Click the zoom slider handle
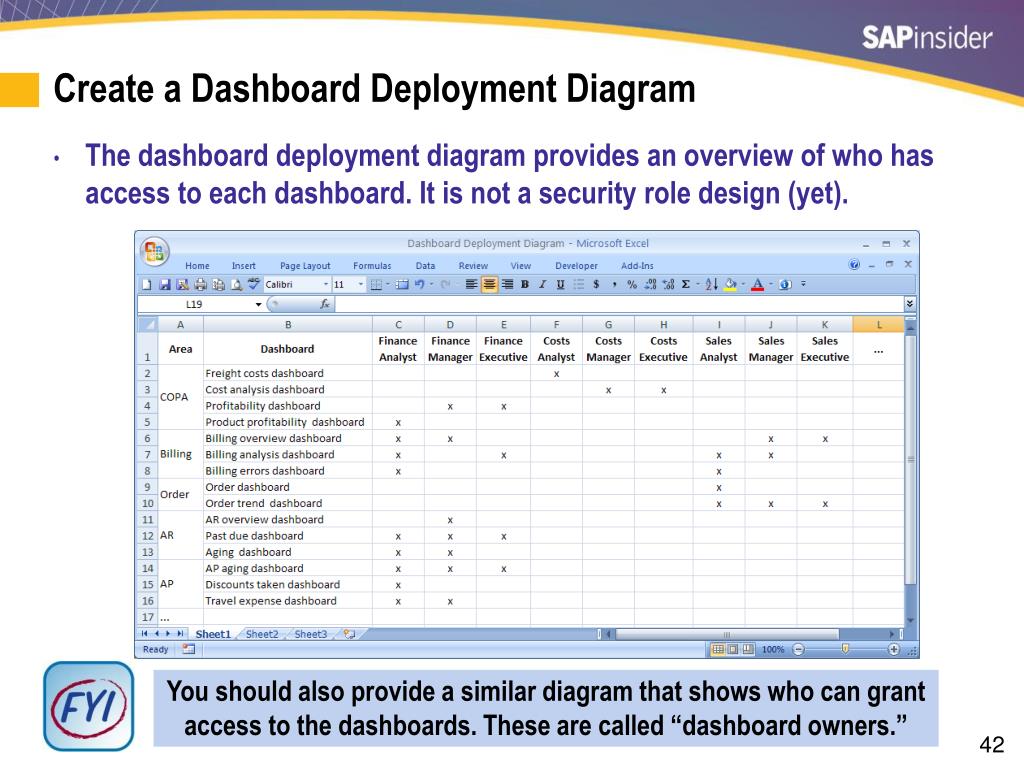The width and height of the screenshot is (1024, 768). click(x=845, y=649)
